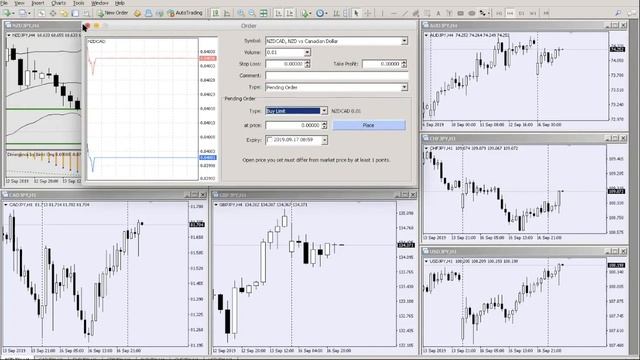Click the yellow minimize button on Order dialog
The height and width of the screenshot is (360, 640).
point(97,26)
